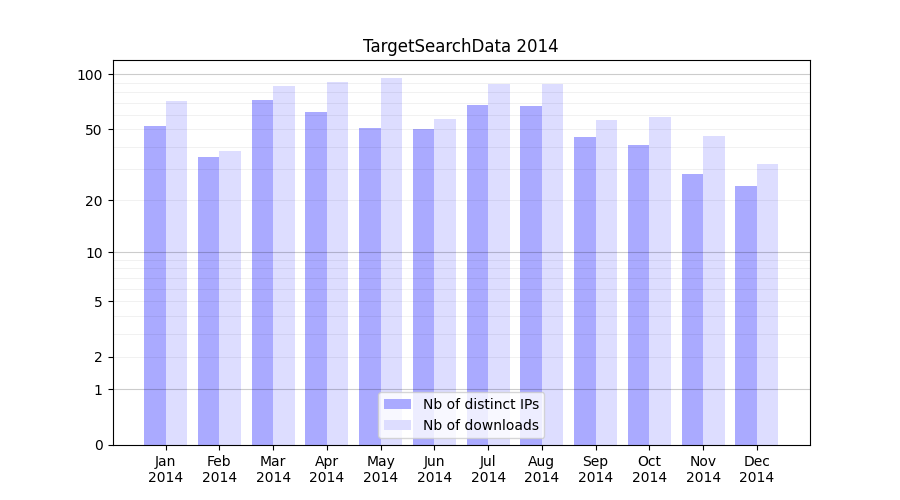Select the Nov 2014 distinct IPs bar
This screenshot has height=500, width=900.
pyautogui.click(x=692, y=309)
